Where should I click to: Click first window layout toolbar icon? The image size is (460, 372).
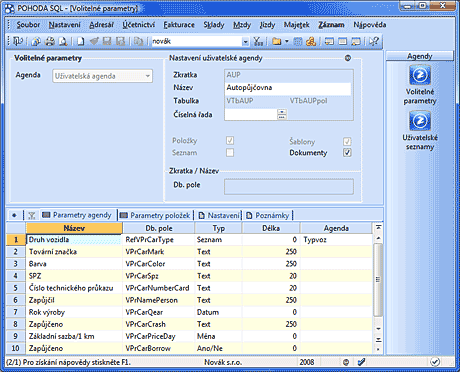[329, 41]
